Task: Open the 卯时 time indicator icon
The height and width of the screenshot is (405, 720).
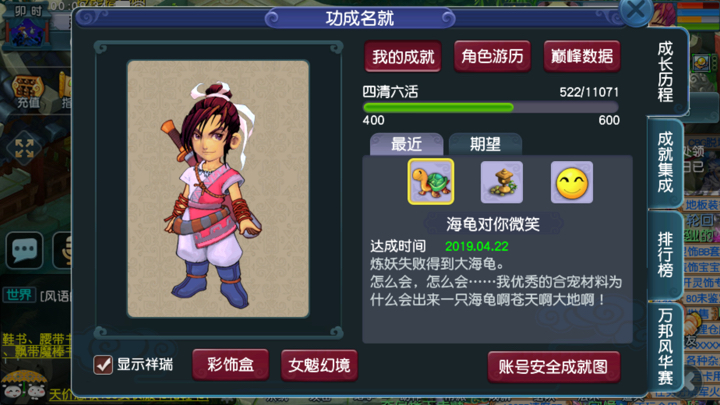Action: coord(28,26)
